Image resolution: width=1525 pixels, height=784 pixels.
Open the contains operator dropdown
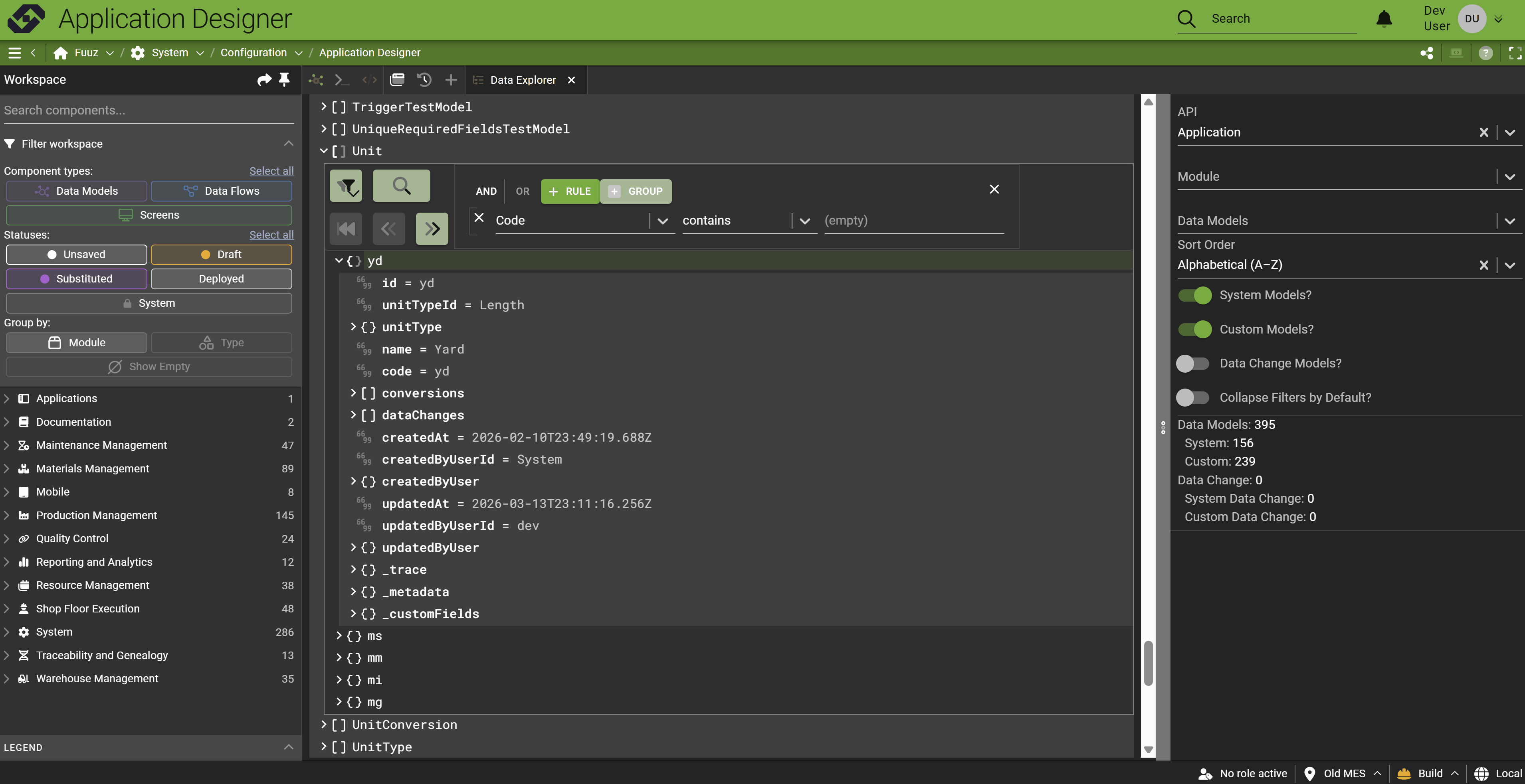(804, 221)
